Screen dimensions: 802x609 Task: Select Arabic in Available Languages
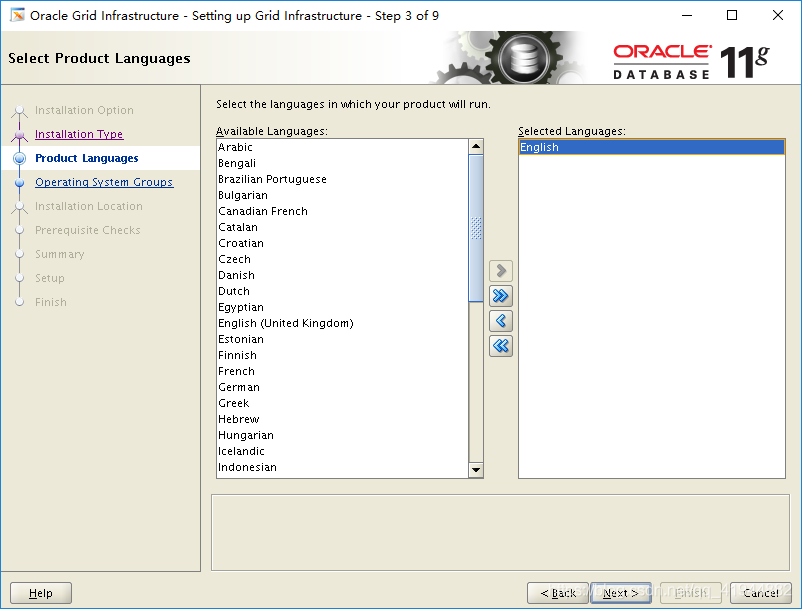tap(342, 147)
